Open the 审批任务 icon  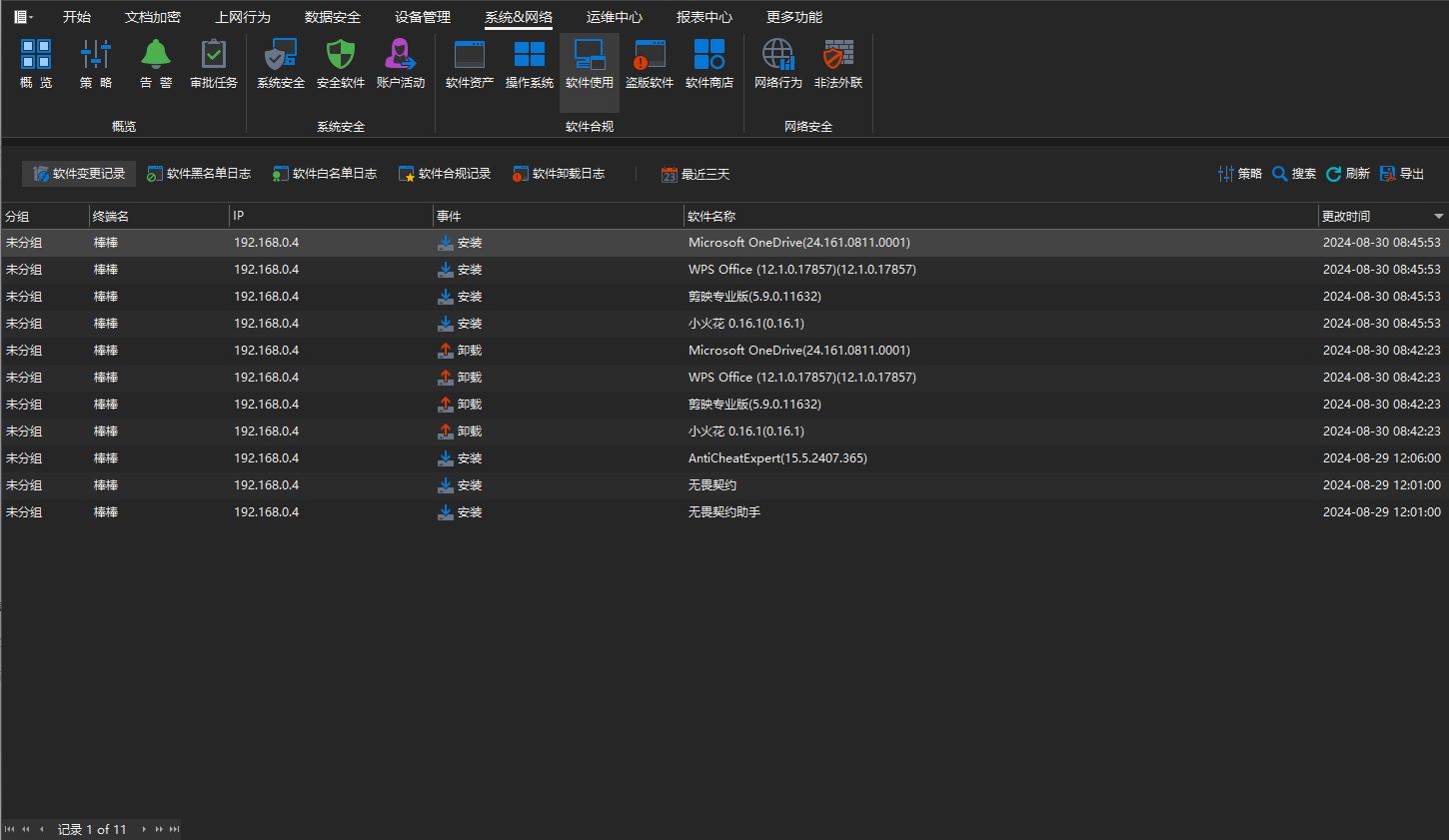point(213,62)
